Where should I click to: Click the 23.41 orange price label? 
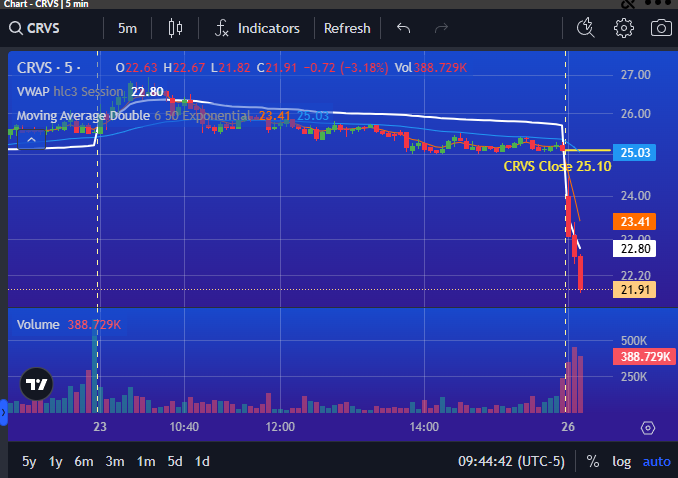click(635, 222)
